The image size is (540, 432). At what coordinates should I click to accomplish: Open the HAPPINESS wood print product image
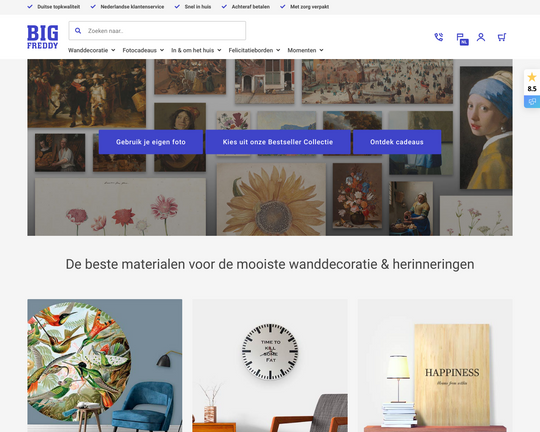pyautogui.click(x=435, y=365)
